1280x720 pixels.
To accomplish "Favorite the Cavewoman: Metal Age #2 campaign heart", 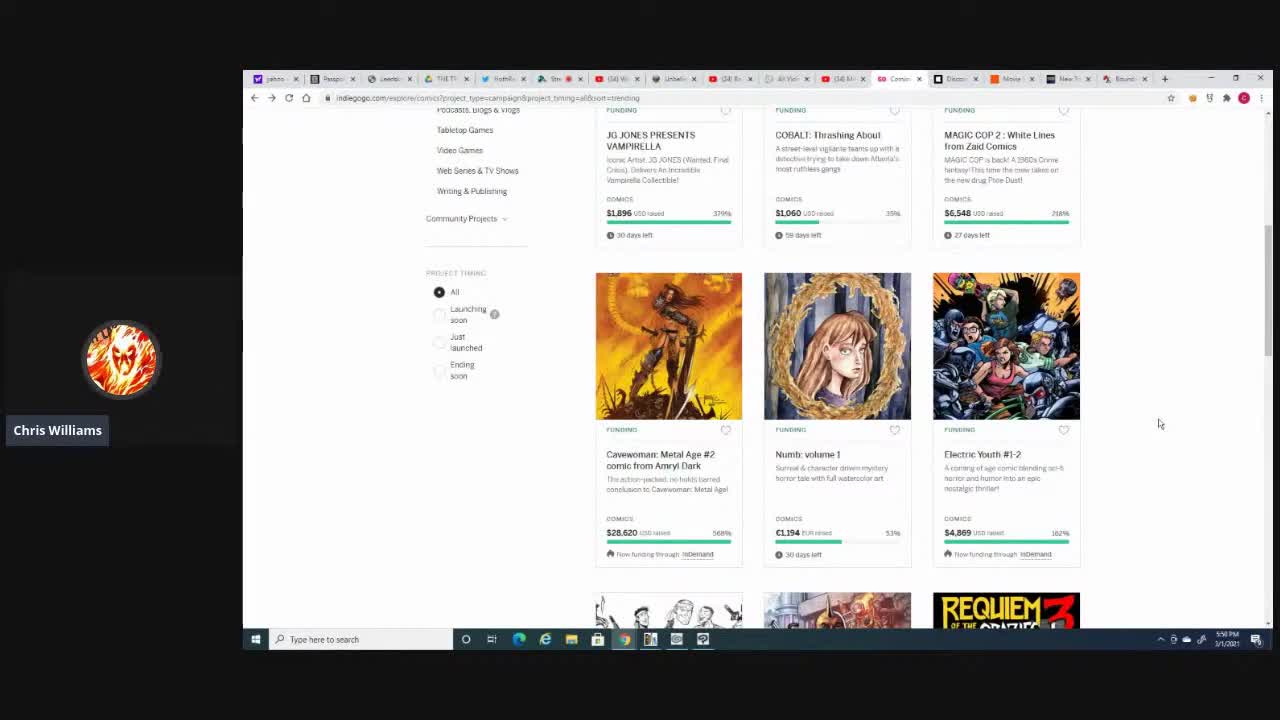I will click(726, 430).
